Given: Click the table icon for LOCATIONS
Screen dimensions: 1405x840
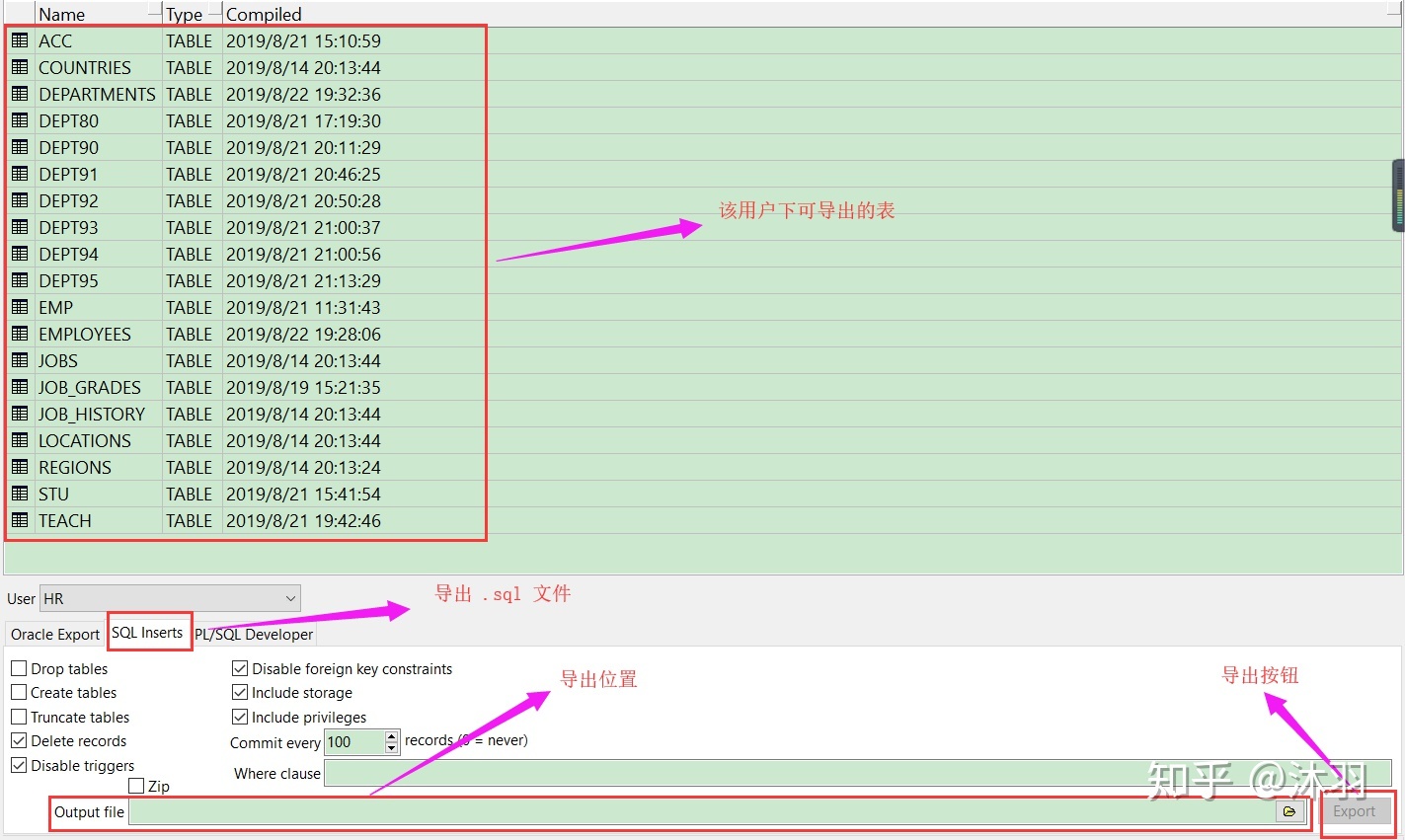Looking at the screenshot, I should tap(20, 440).
